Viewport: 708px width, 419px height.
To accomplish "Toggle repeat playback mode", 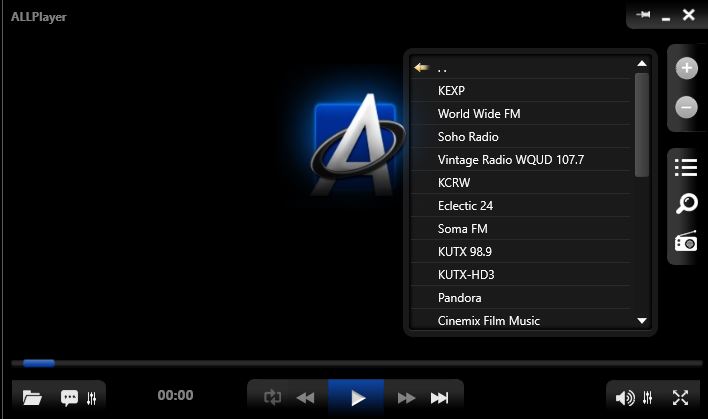I will point(272,397).
